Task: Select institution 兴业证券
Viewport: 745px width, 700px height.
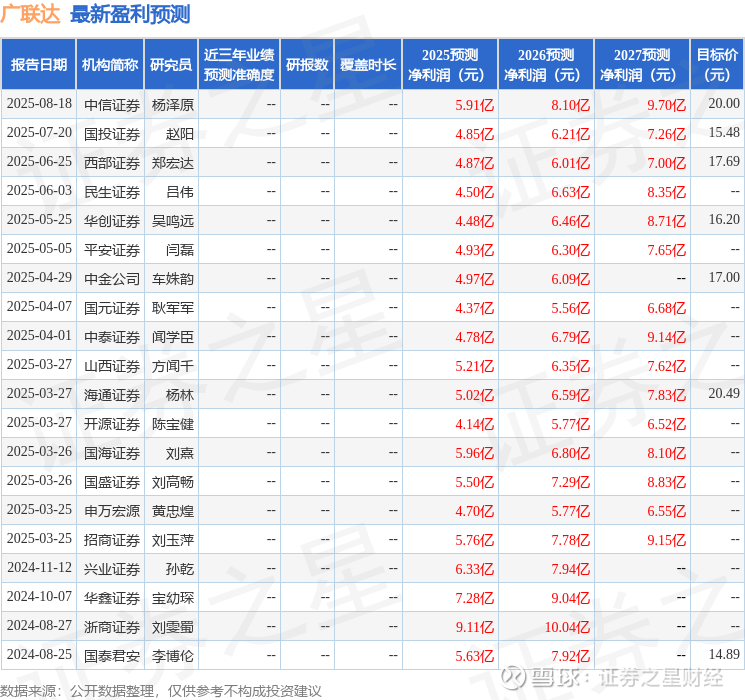Action: pos(112,569)
